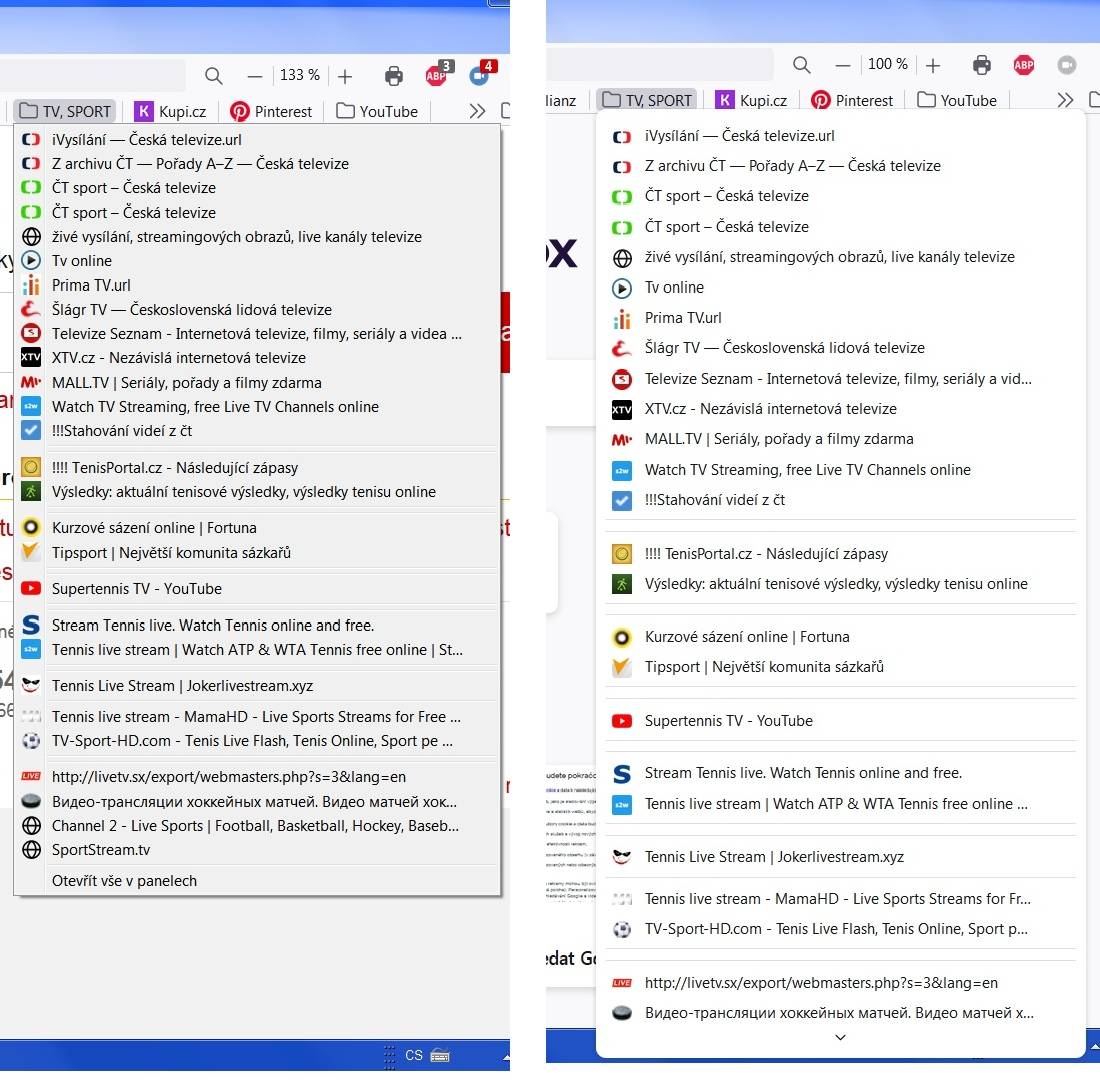
Task: Open Kupi.cz bookmark in left window
Action: point(170,111)
